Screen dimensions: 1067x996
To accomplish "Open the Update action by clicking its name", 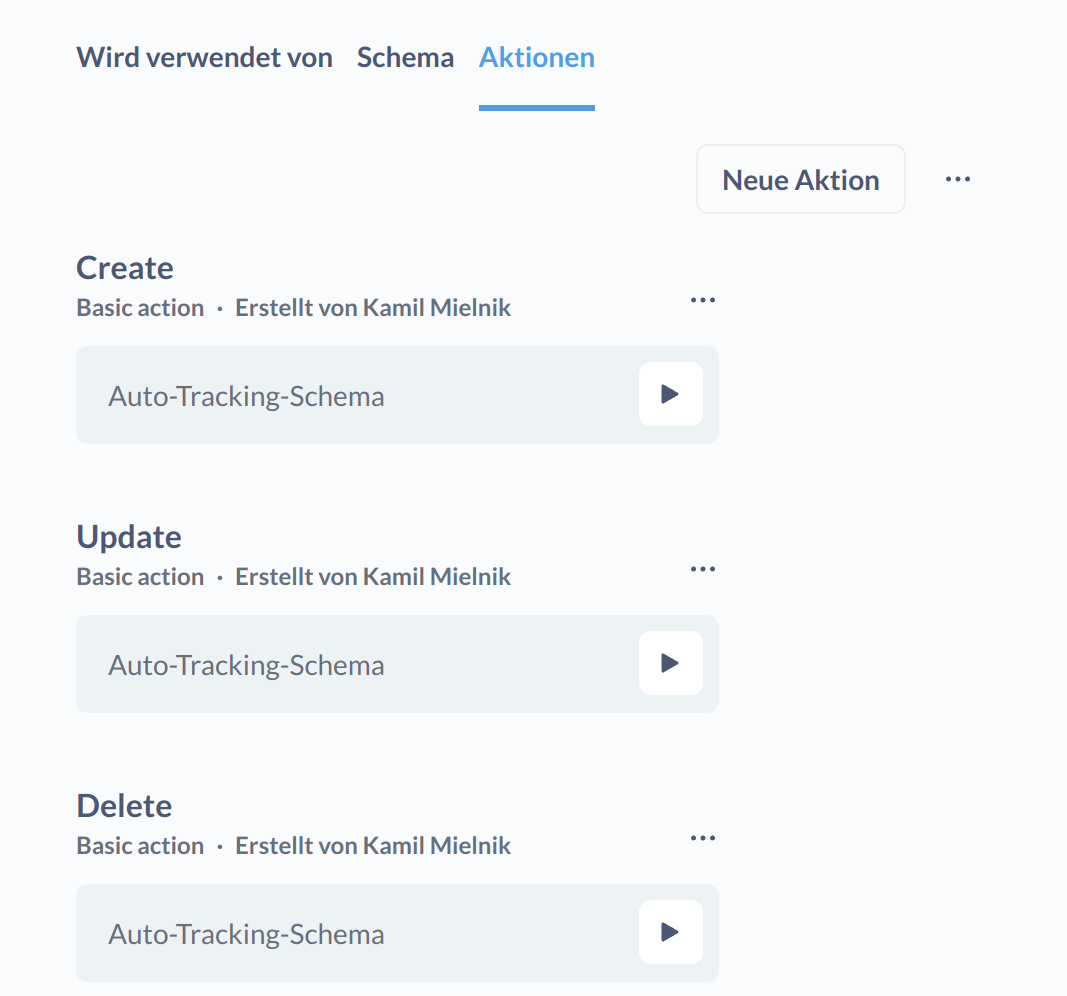I will 128,537.
